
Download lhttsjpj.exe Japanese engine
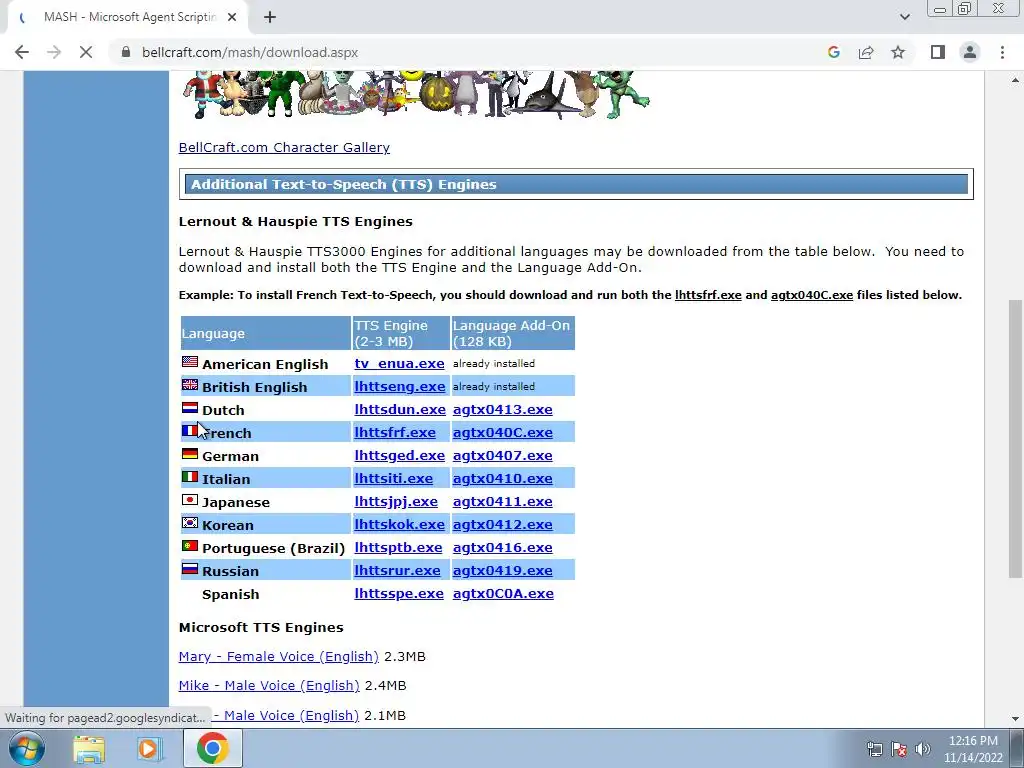point(396,502)
